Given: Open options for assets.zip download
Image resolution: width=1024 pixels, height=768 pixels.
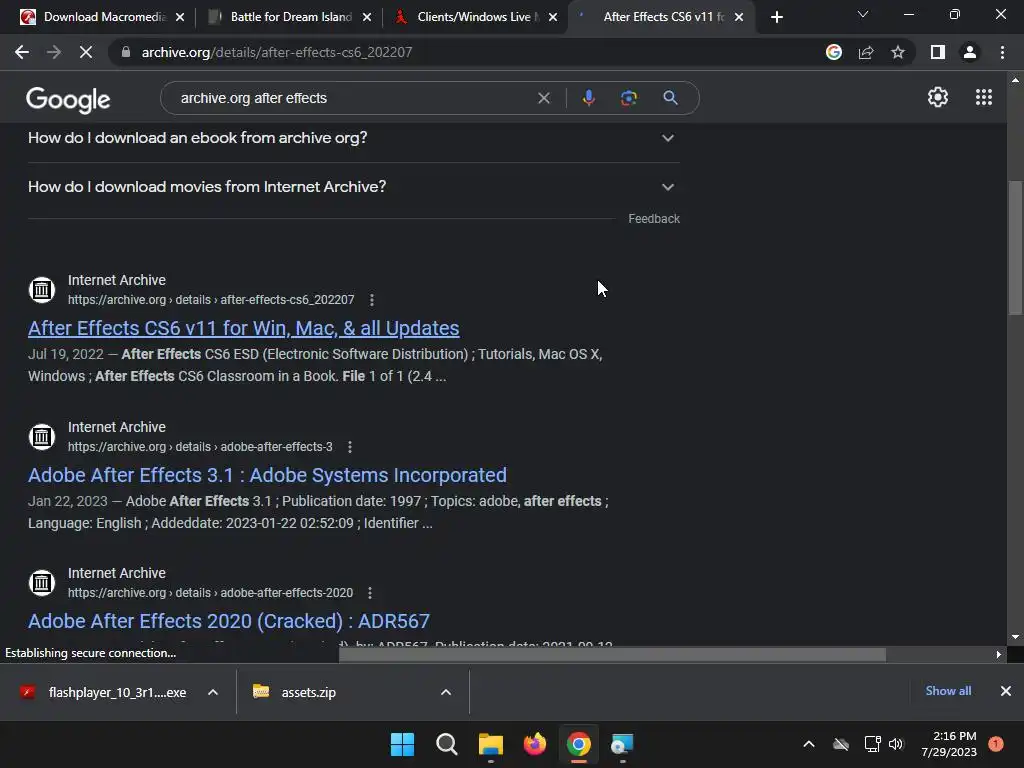Looking at the screenshot, I should [x=446, y=692].
